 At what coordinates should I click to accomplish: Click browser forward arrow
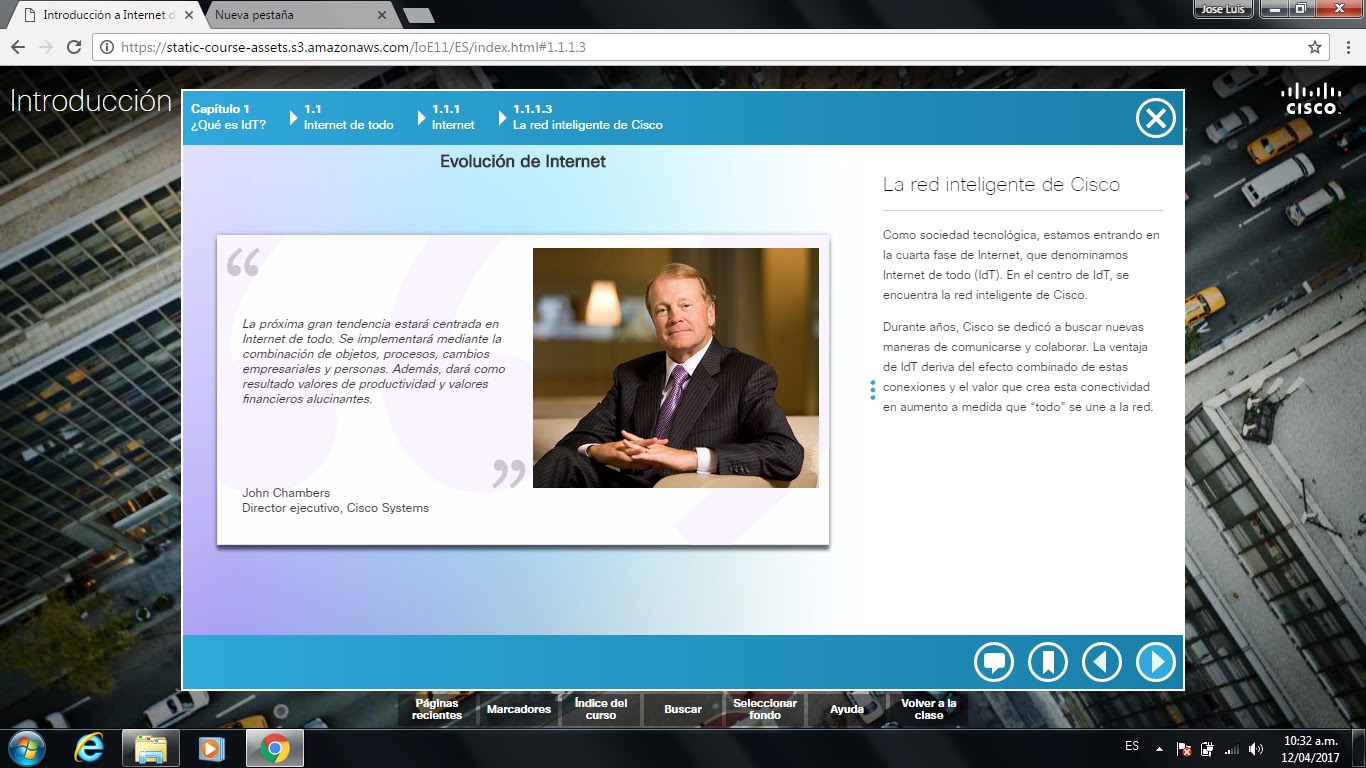[x=45, y=47]
